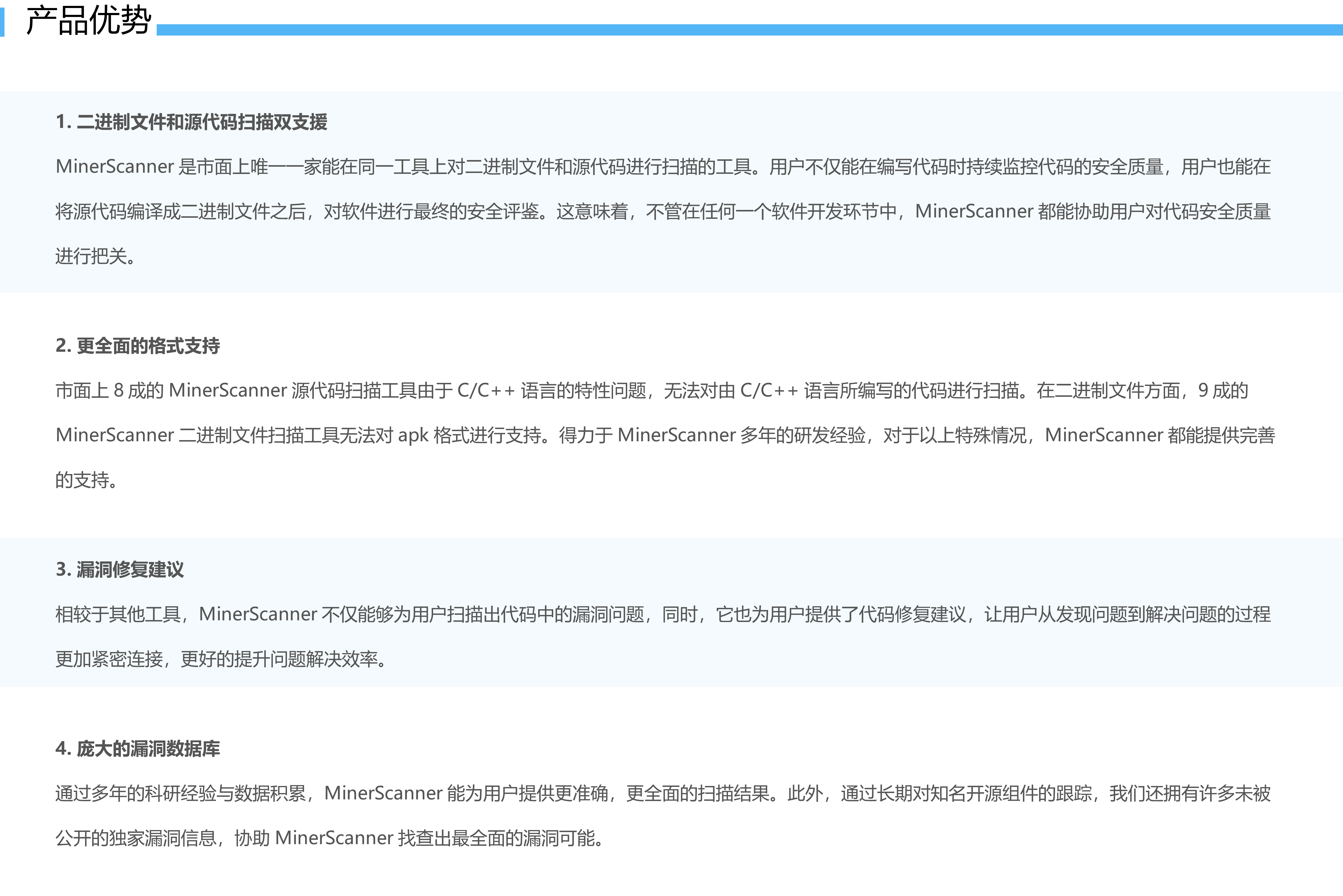Click heading 4. 庞大的漏洞数据库
This screenshot has height=896, width=1343.
coord(138,749)
